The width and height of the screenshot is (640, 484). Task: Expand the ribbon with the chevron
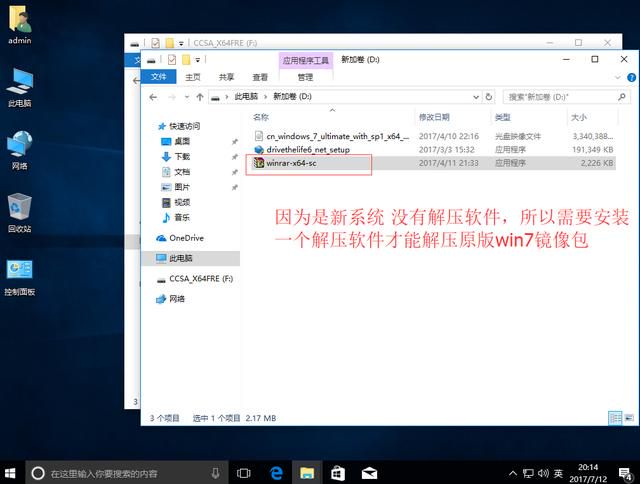[618, 77]
